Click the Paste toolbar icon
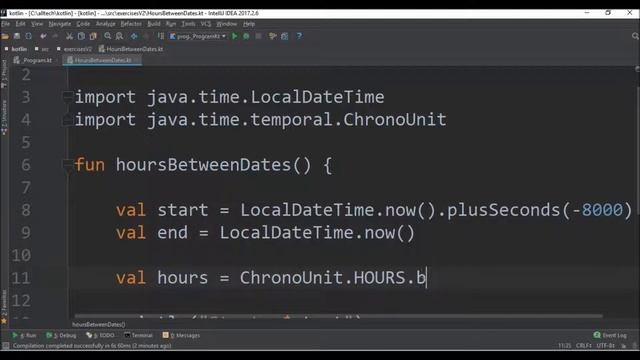Viewport: 640px width, 360px height. (93, 36)
